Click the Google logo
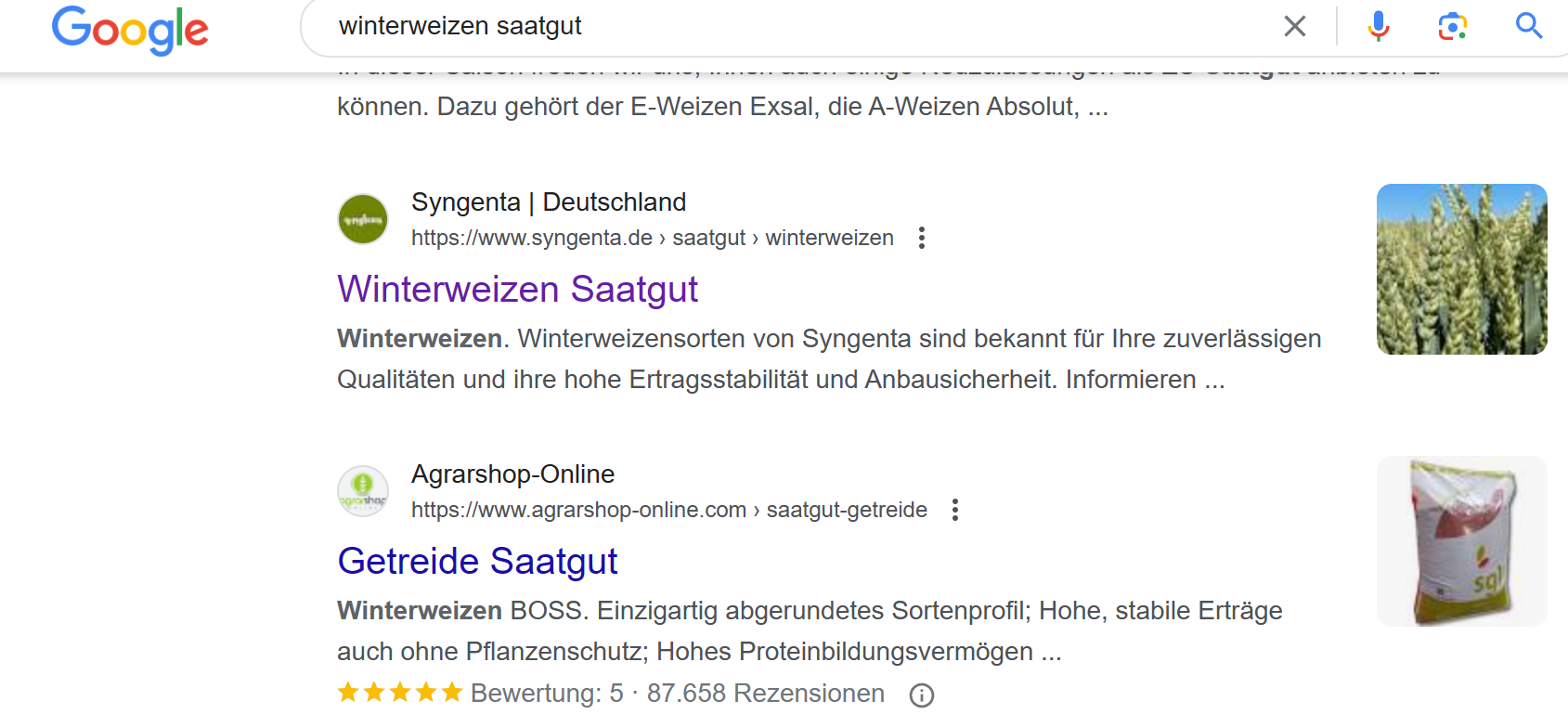Screen dimensions: 1568x727 [x=130, y=30]
